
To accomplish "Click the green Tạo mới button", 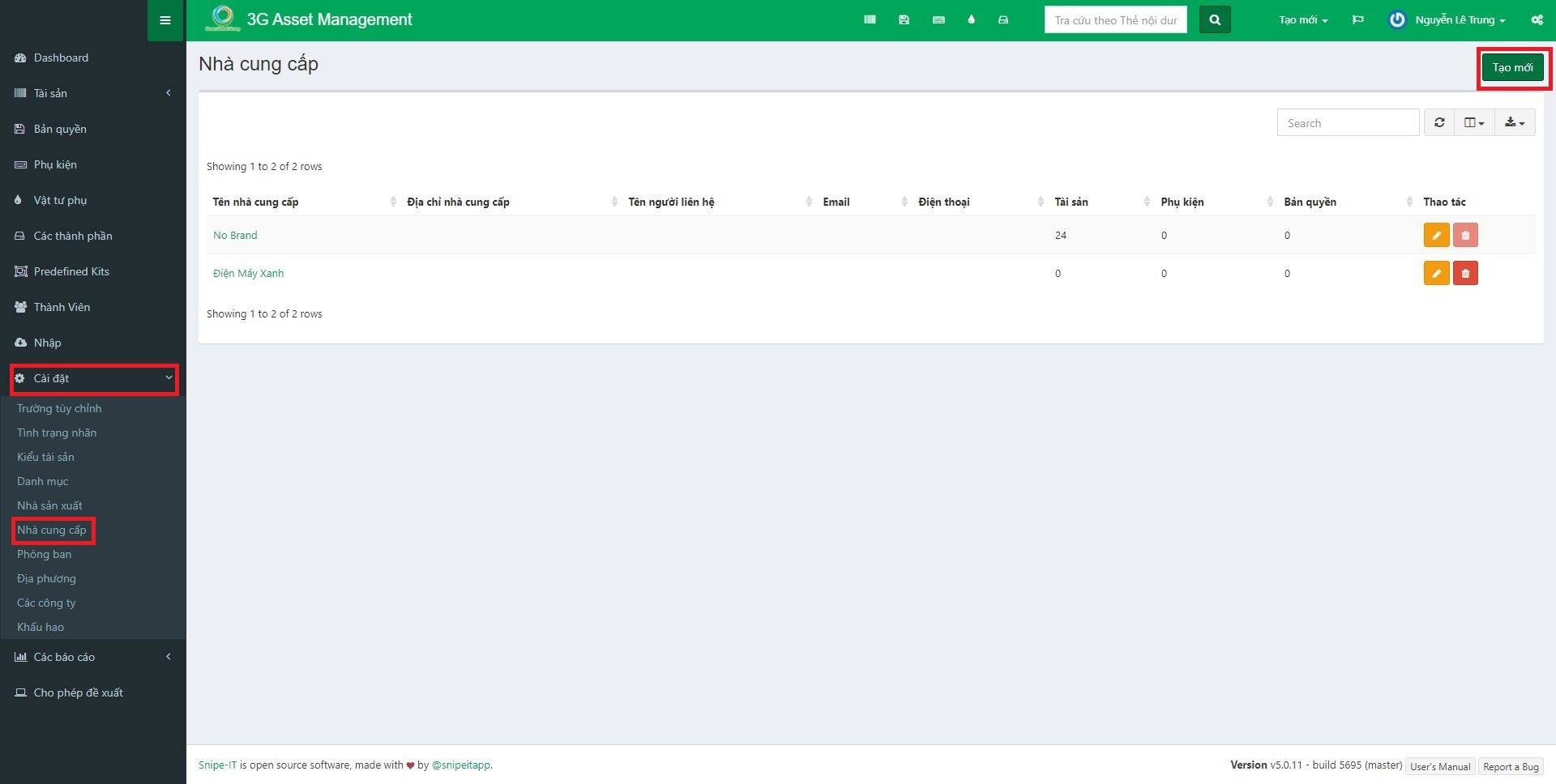I will point(1512,68).
